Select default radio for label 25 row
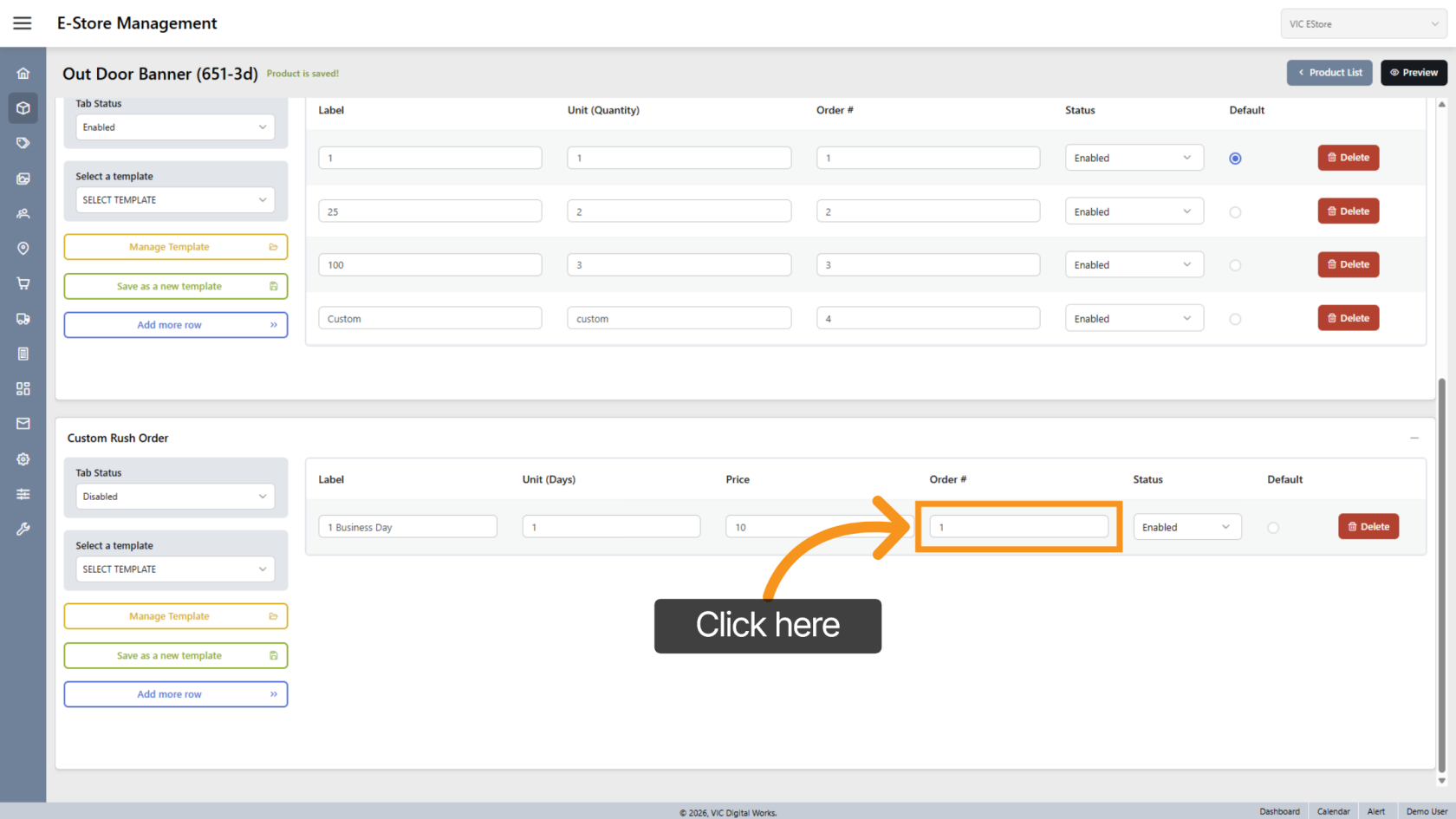This screenshot has width=1456, height=819. point(1235,212)
